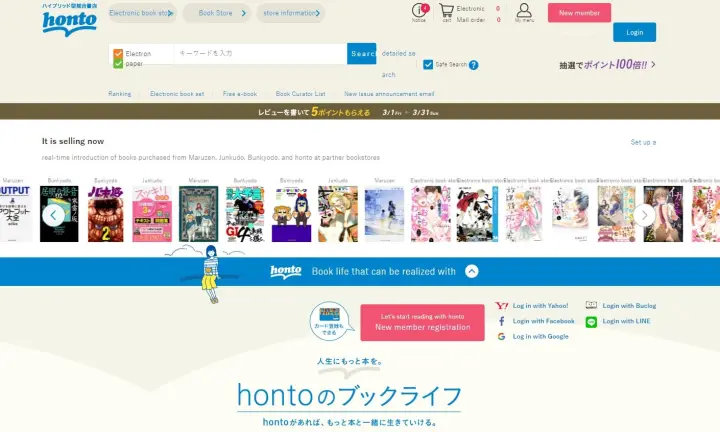
Task: Click Login with Buclog link
Action: coord(629,306)
